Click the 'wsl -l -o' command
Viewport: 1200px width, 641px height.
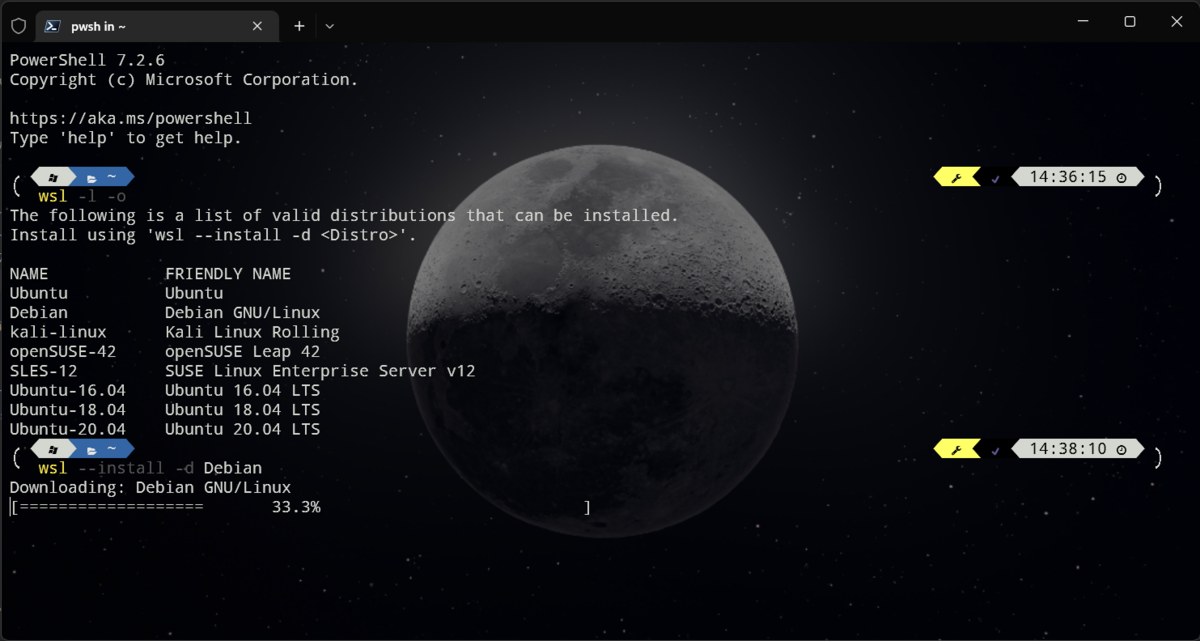tap(82, 197)
